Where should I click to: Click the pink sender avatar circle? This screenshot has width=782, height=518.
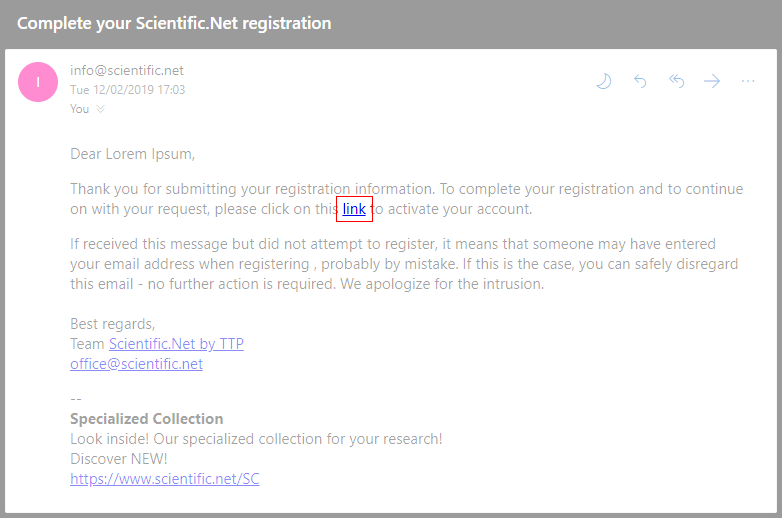pyautogui.click(x=38, y=82)
